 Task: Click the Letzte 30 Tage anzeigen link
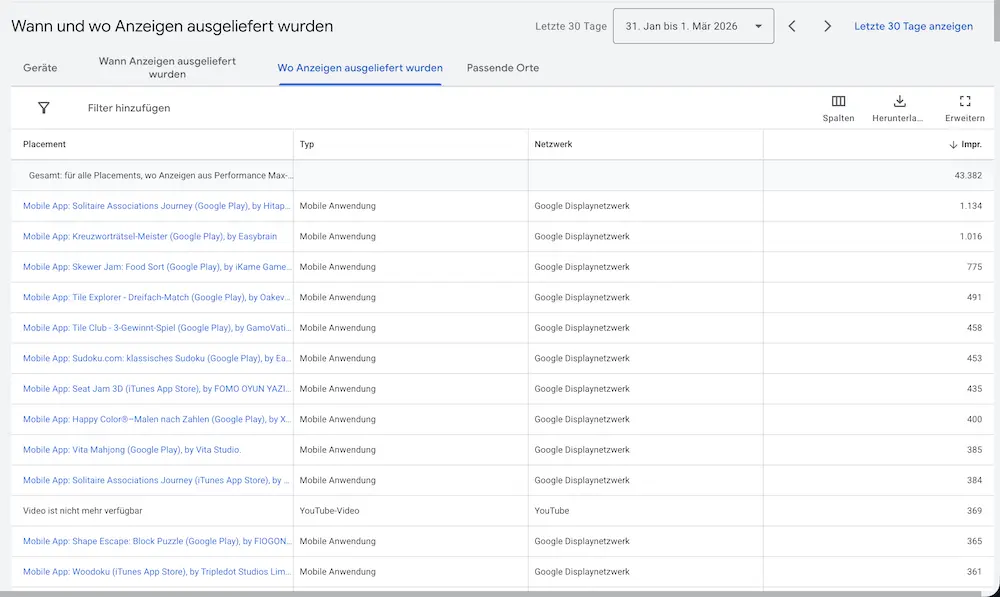pos(913,26)
